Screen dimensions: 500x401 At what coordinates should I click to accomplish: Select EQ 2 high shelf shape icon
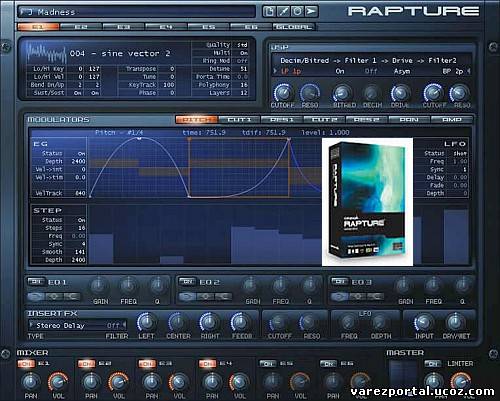pos(223,296)
